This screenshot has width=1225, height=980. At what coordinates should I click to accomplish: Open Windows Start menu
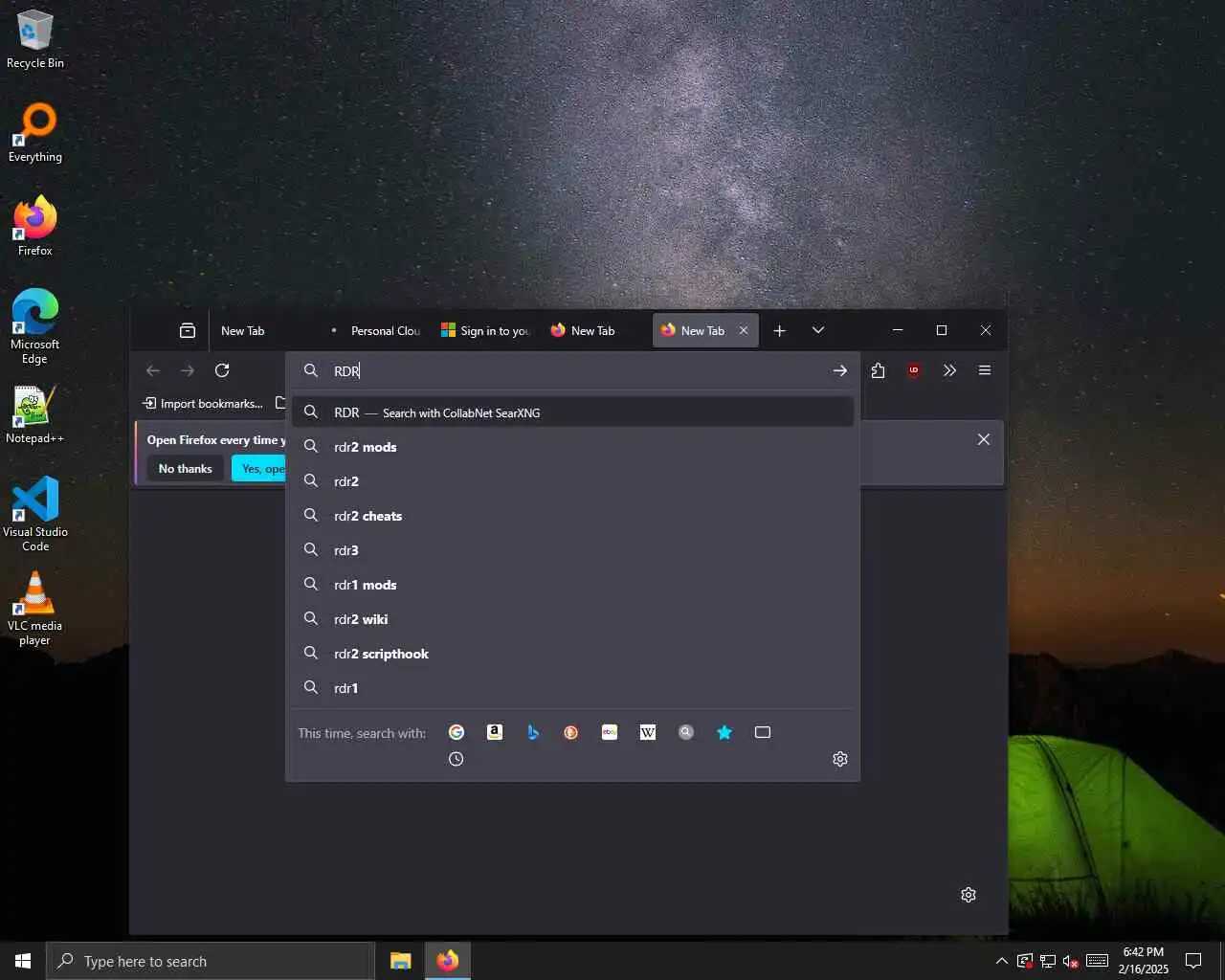(23, 961)
